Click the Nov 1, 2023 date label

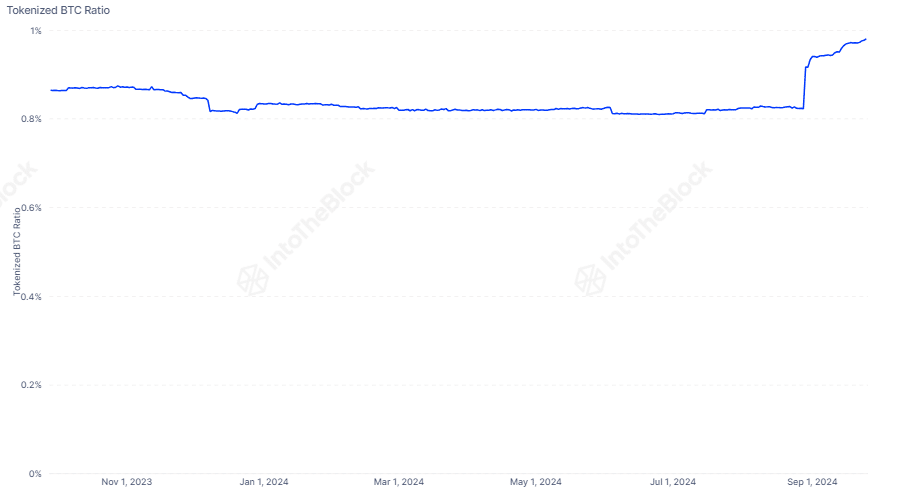(127, 482)
